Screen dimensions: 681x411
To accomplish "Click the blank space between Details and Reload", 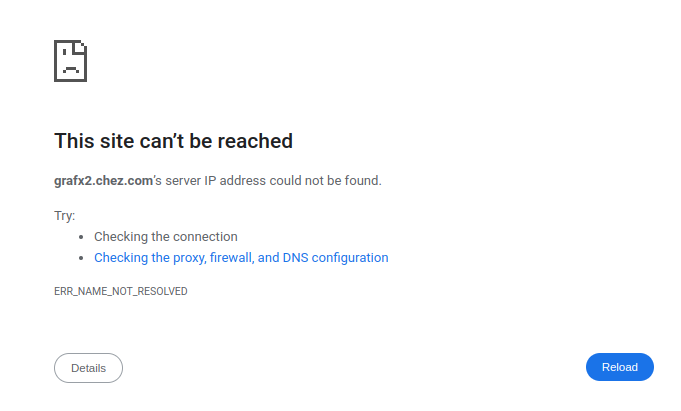I will point(350,368).
